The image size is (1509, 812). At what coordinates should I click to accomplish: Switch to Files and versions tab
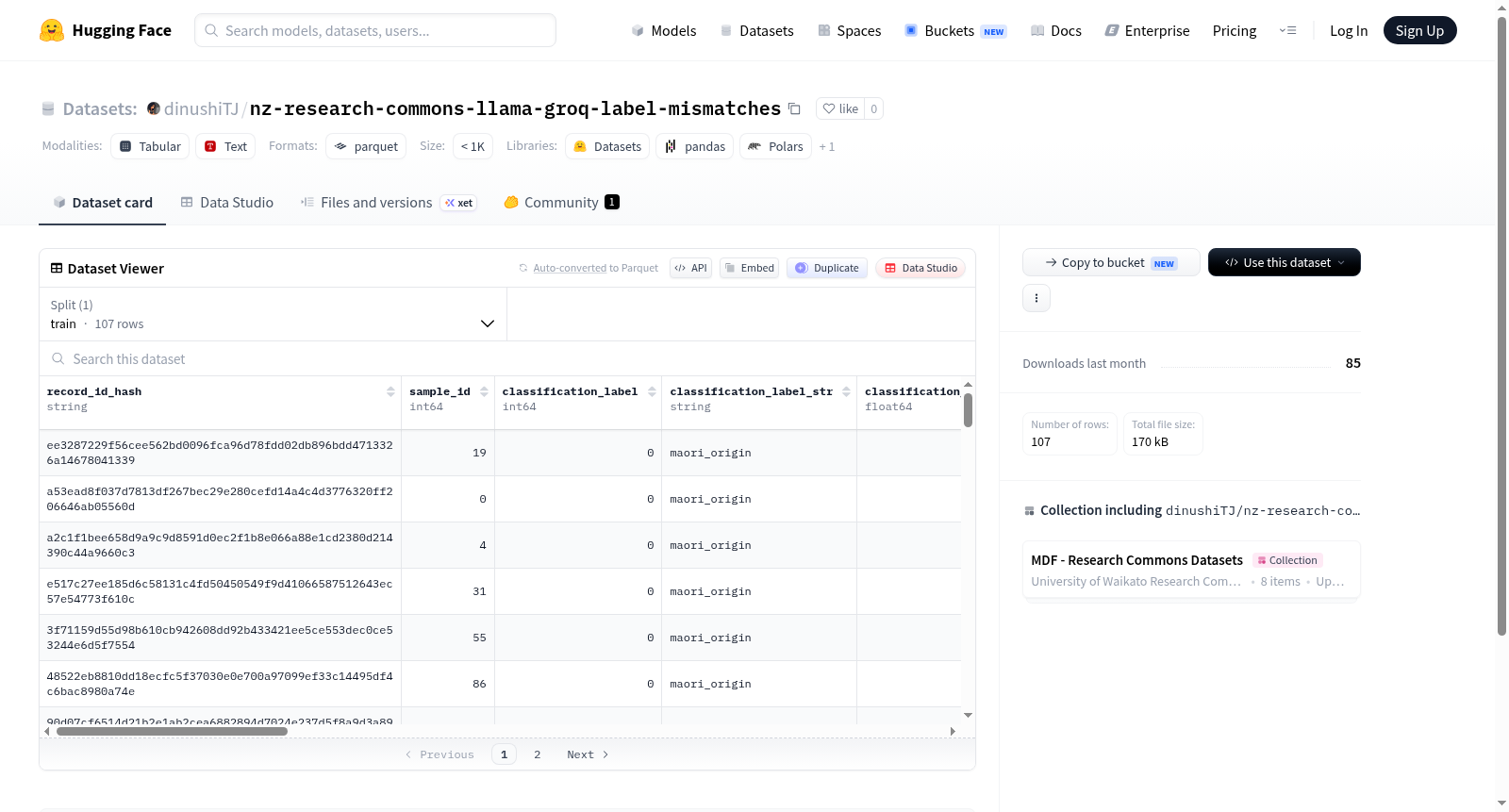(388, 202)
